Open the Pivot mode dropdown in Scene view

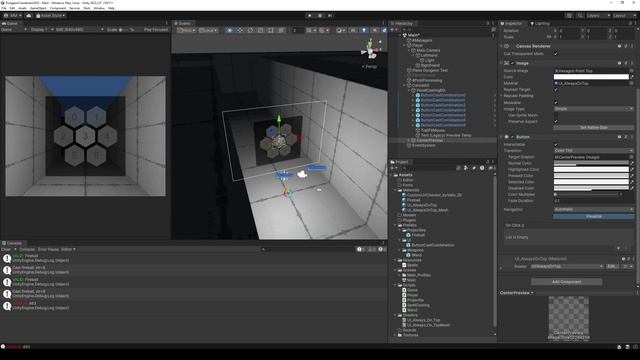pyautogui.click(x=186, y=30)
